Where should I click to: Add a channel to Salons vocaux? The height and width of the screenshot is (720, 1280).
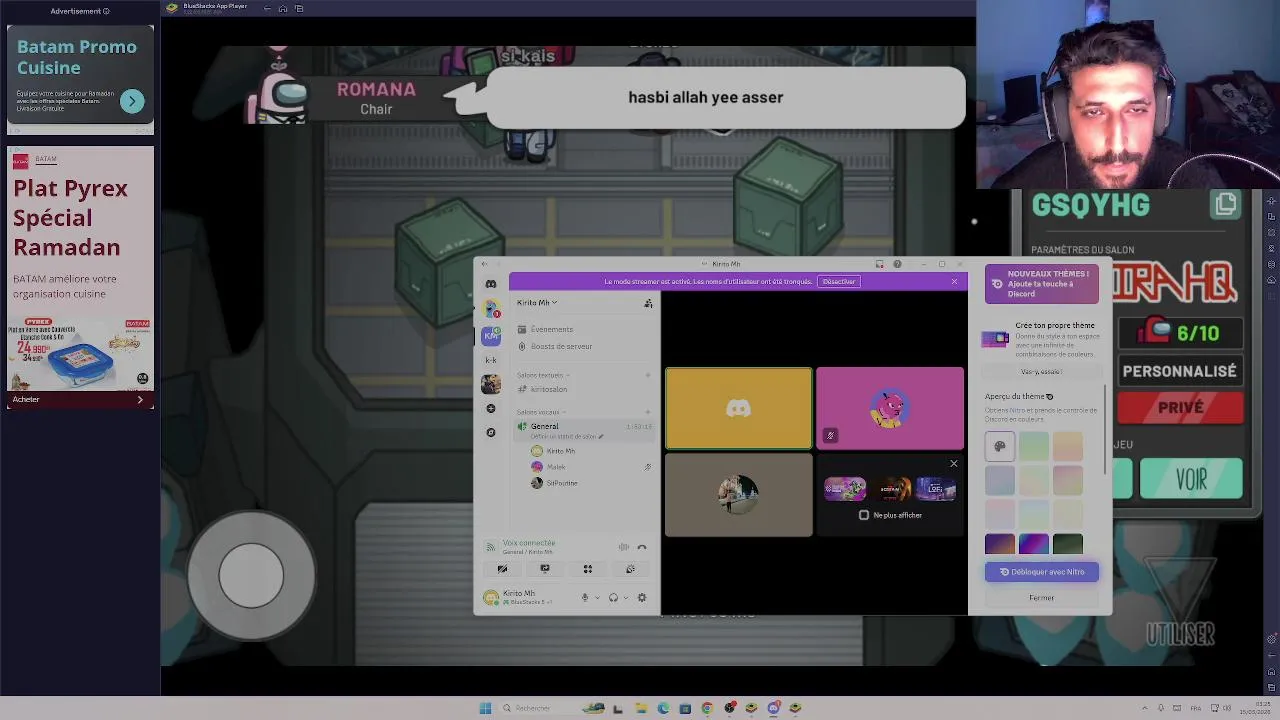click(x=648, y=412)
